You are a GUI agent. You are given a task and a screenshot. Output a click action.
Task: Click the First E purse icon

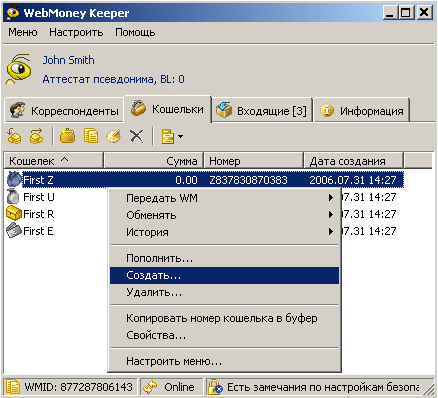coord(14,231)
